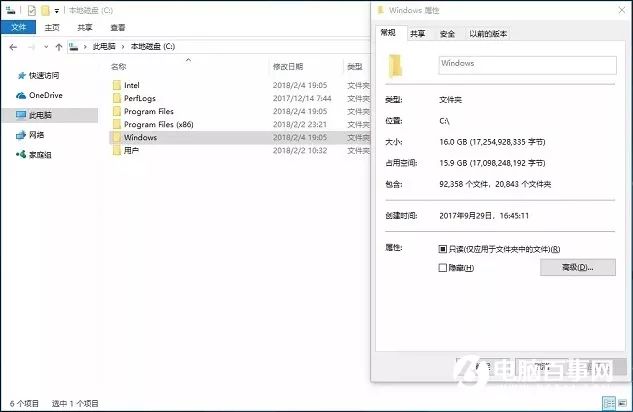Click the back navigation arrow

click(x=13, y=47)
